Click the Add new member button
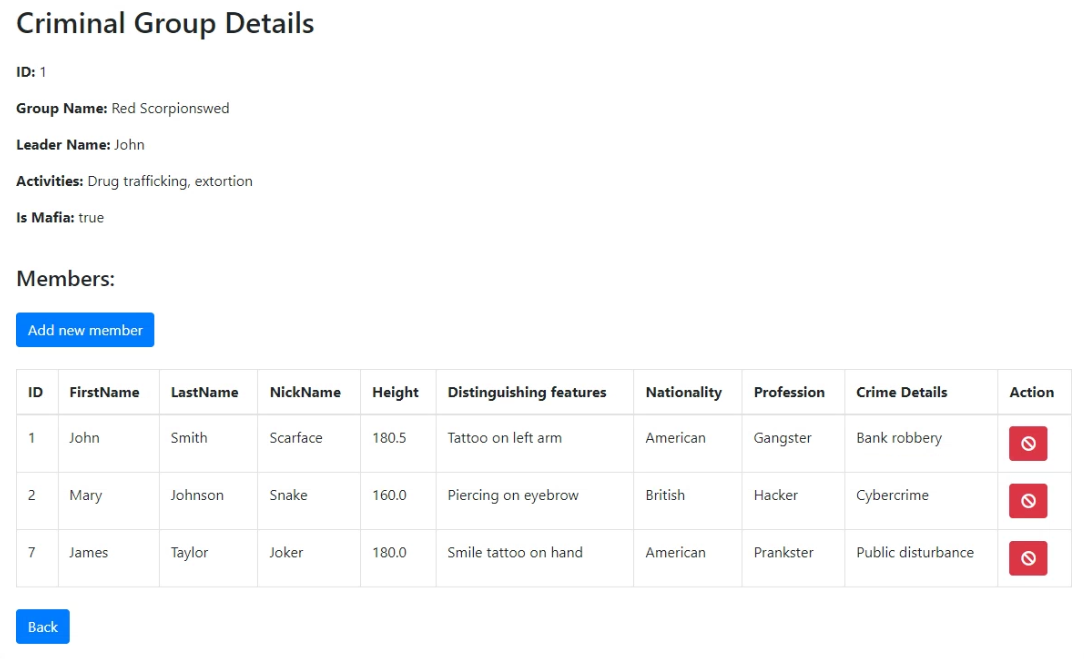Screen dimensions: 1084x659 click(x=85, y=330)
